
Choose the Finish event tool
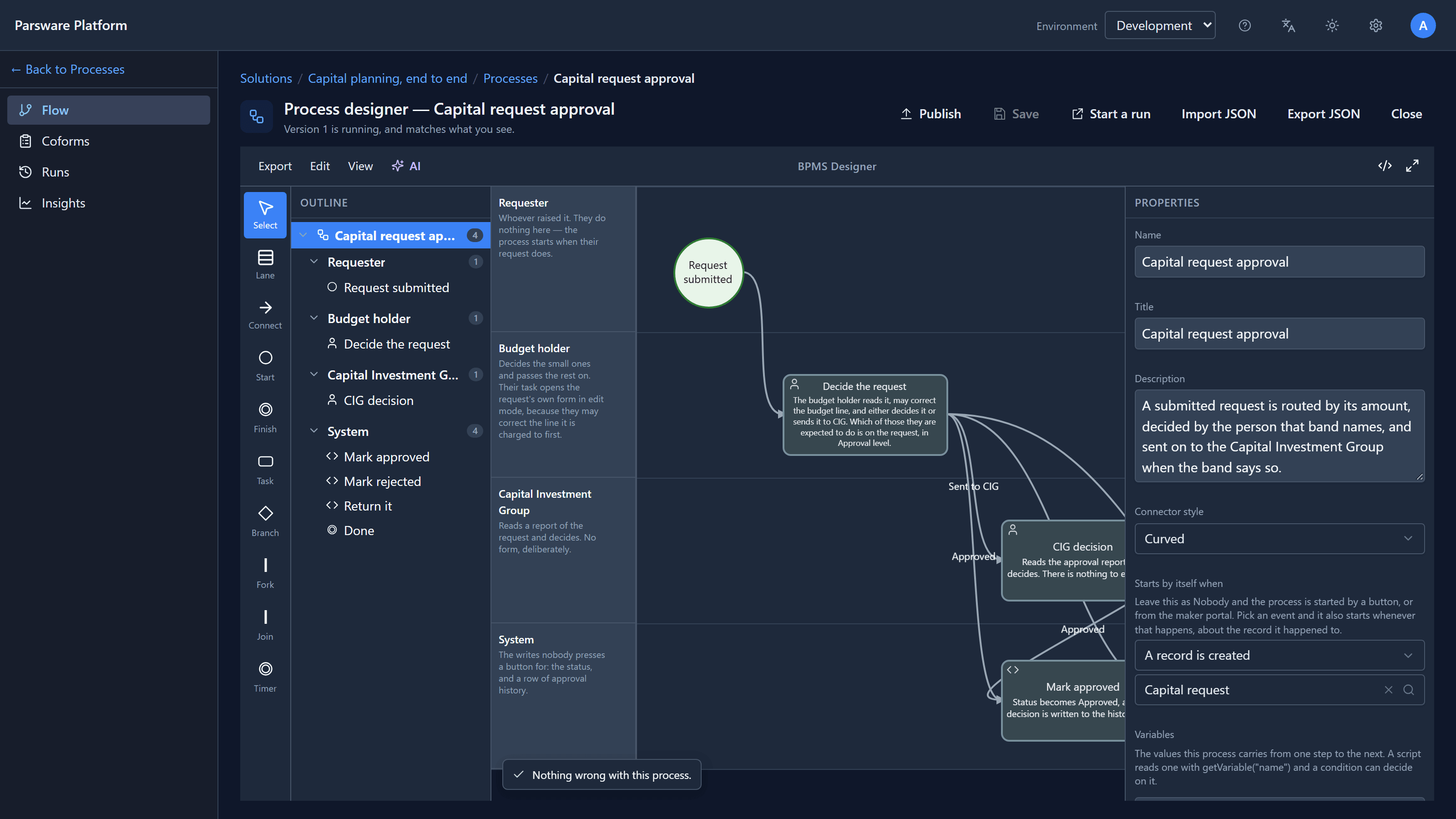coord(265,418)
